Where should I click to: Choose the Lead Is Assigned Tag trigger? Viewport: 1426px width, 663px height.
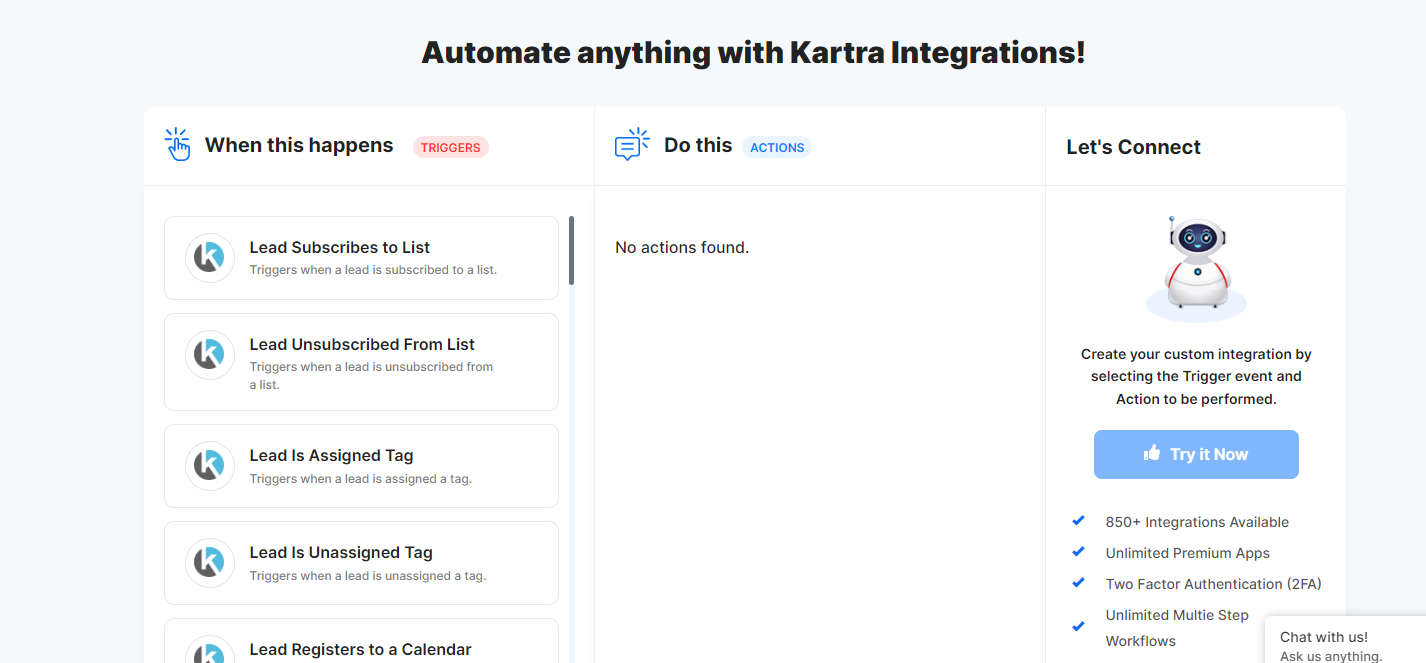(x=361, y=466)
